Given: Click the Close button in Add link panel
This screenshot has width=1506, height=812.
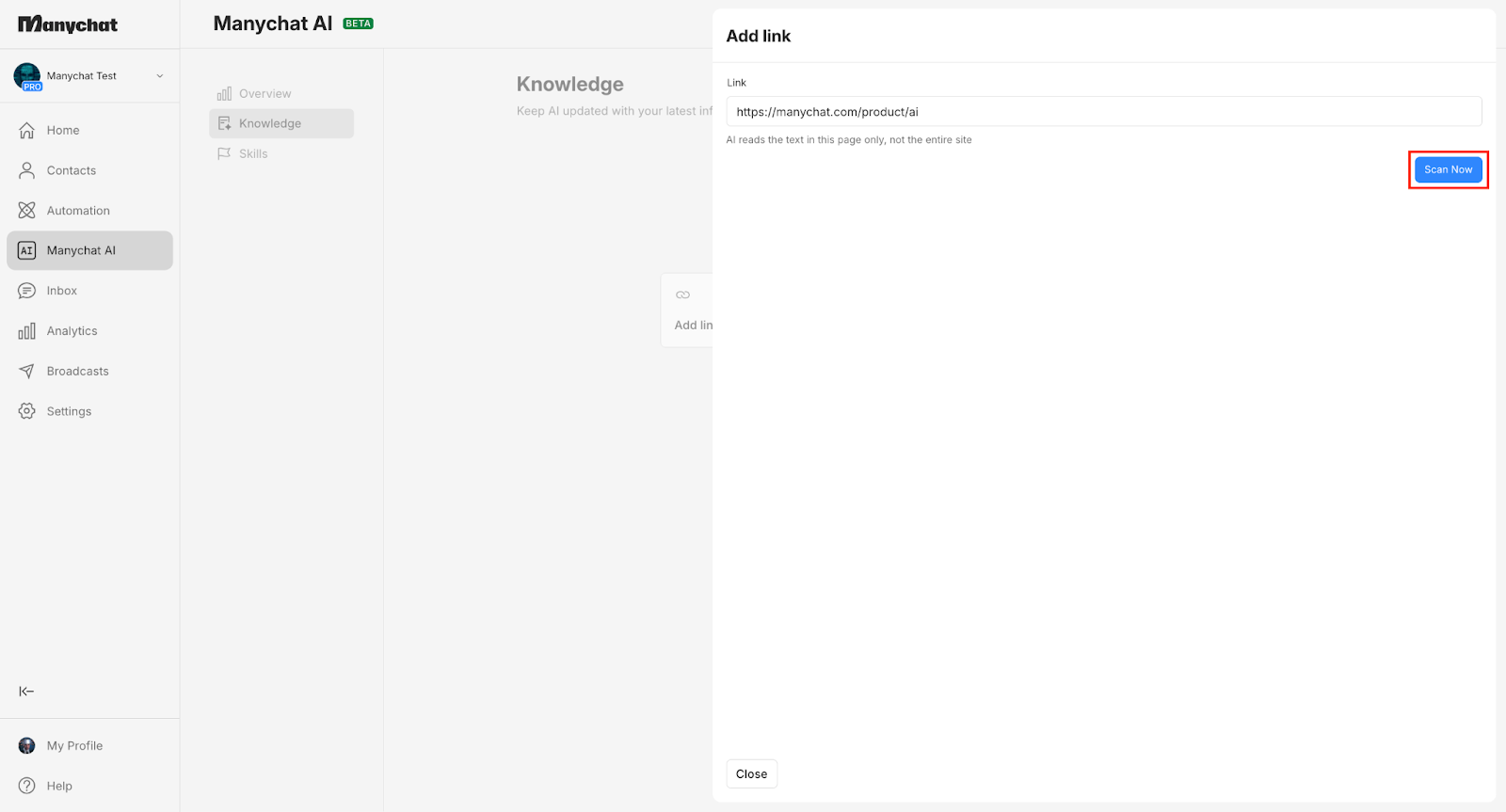Looking at the screenshot, I should tap(751, 773).
